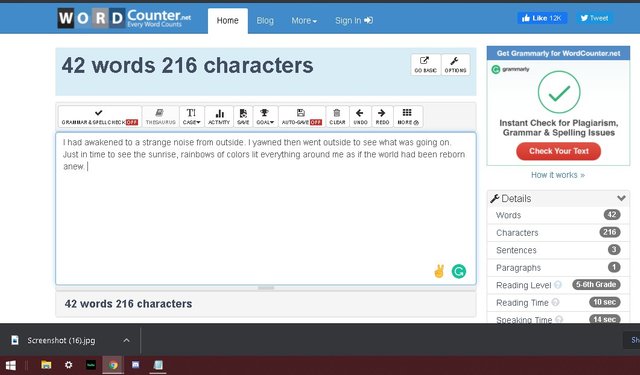Click inside the text editing area

(266, 208)
